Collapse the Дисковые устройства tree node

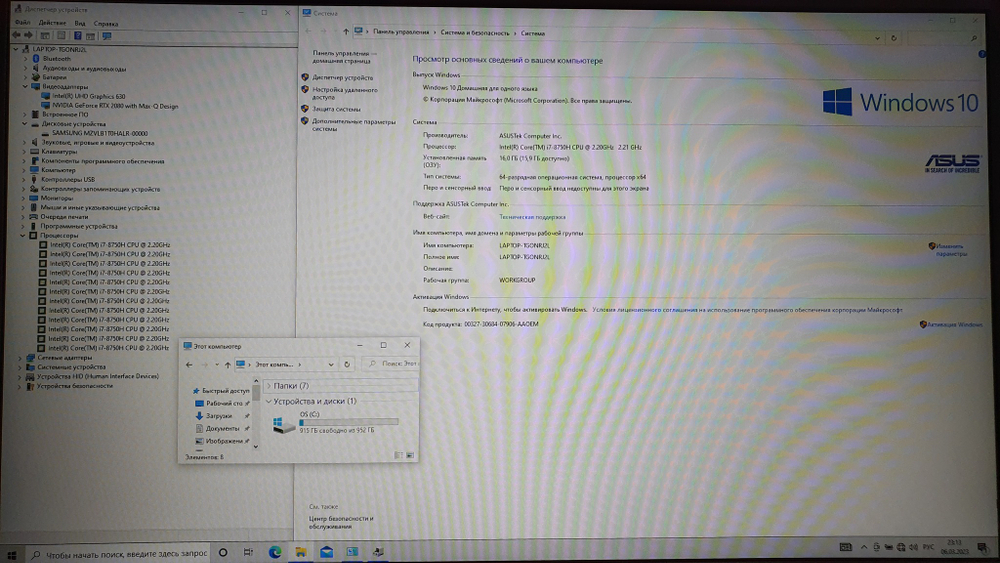[25, 124]
